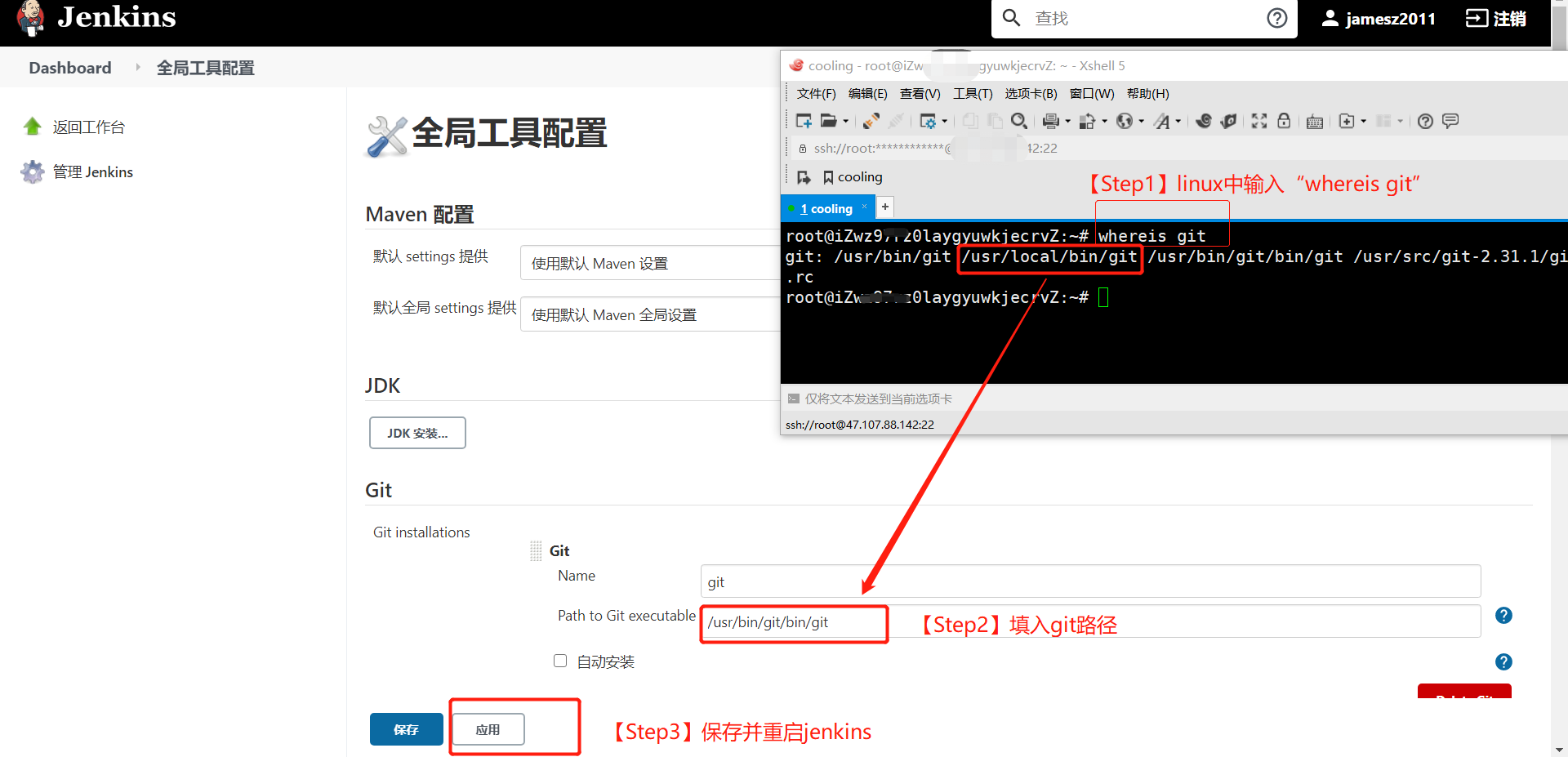
Task: Click the 'cooling' bookmark in Xshell links bar
Action: point(853,177)
